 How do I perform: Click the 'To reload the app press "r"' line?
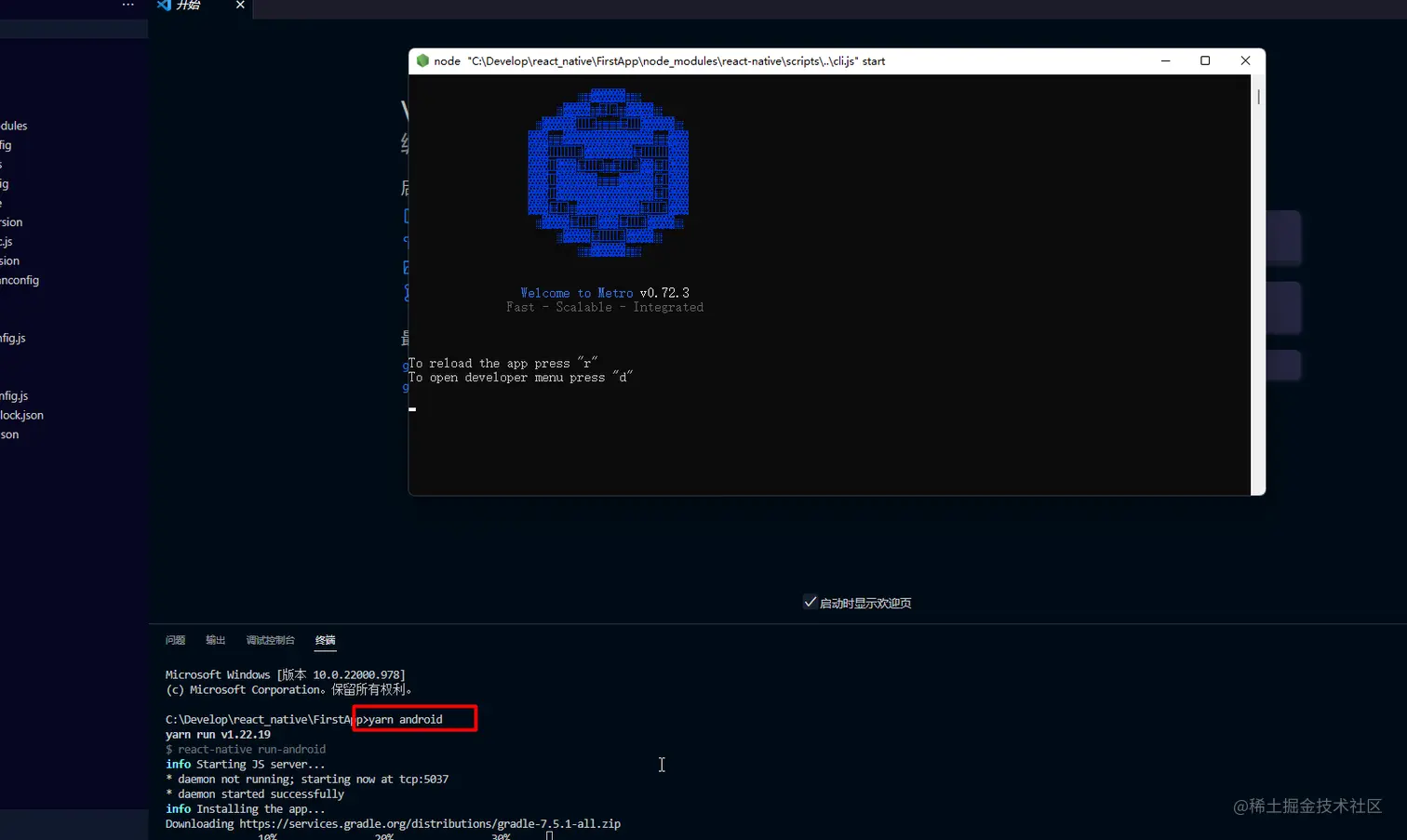(x=502, y=363)
